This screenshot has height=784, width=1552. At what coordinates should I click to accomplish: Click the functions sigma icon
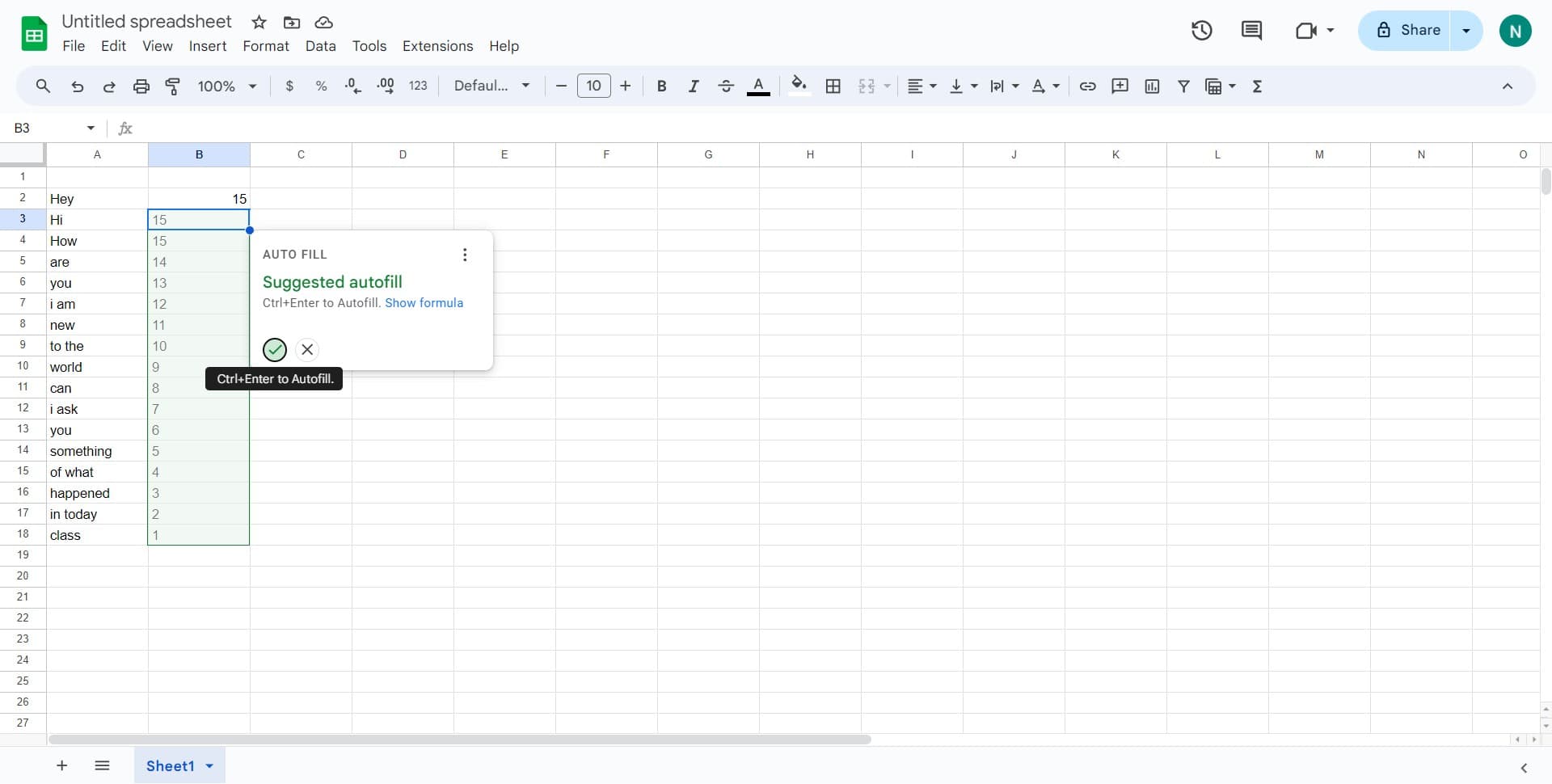click(1257, 86)
